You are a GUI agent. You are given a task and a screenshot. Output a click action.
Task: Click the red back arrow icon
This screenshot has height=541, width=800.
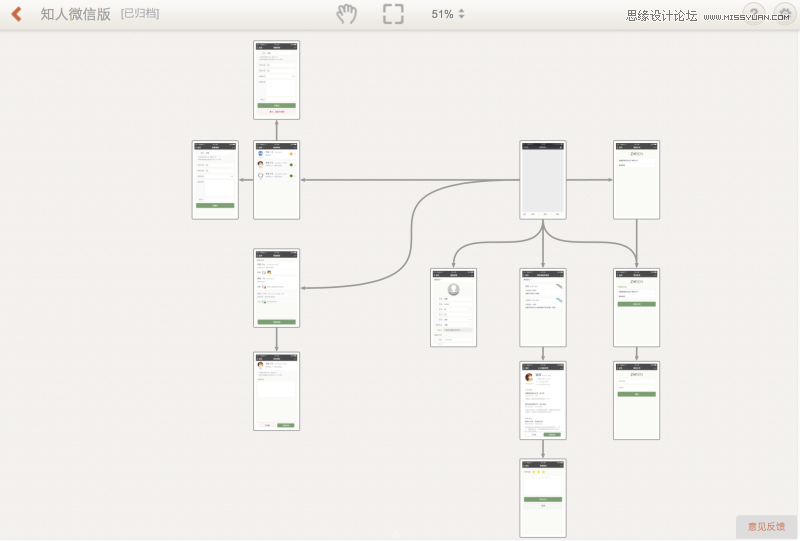[16, 14]
